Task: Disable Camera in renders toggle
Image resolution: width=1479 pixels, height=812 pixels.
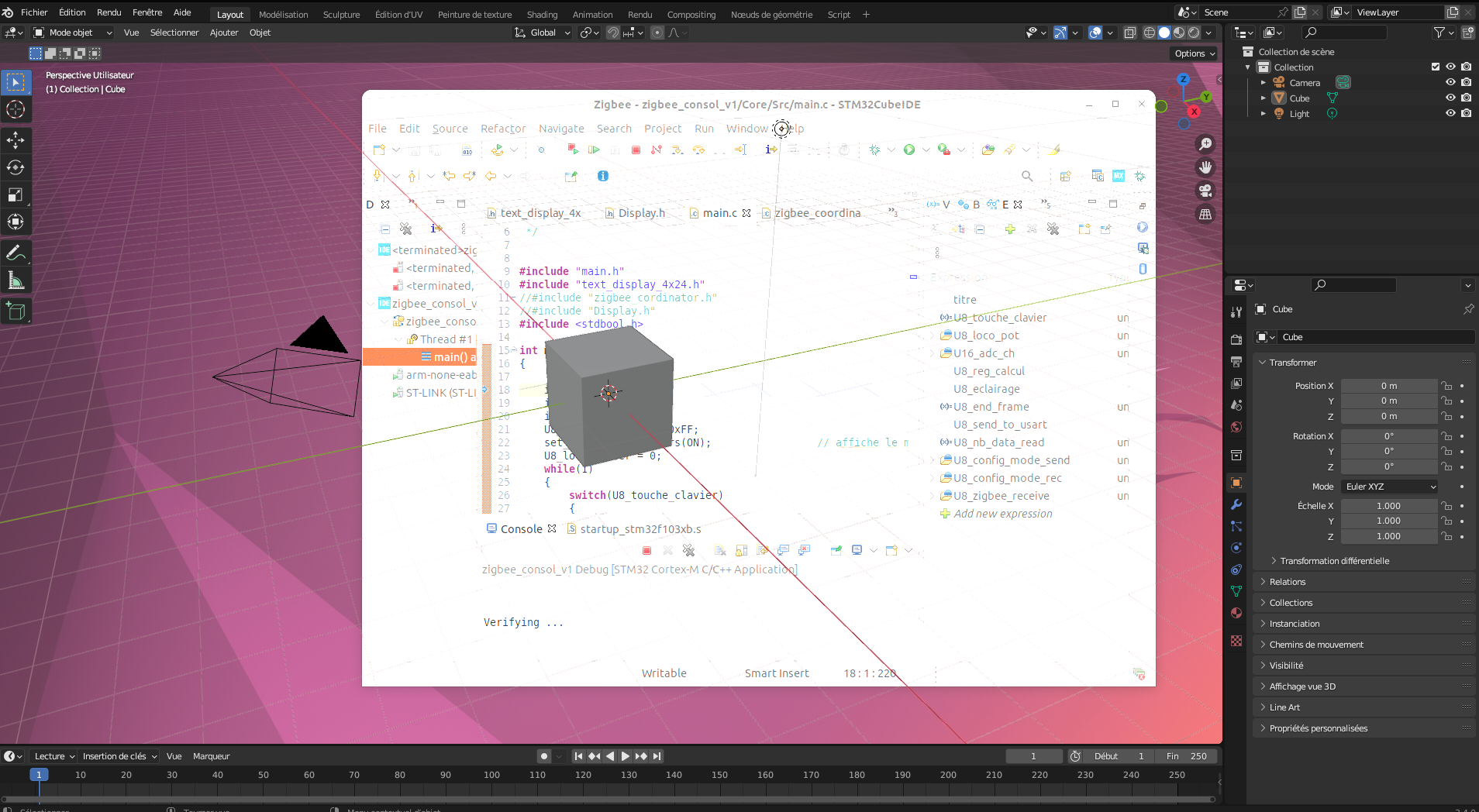Action: pyautogui.click(x=1466, y=82)
